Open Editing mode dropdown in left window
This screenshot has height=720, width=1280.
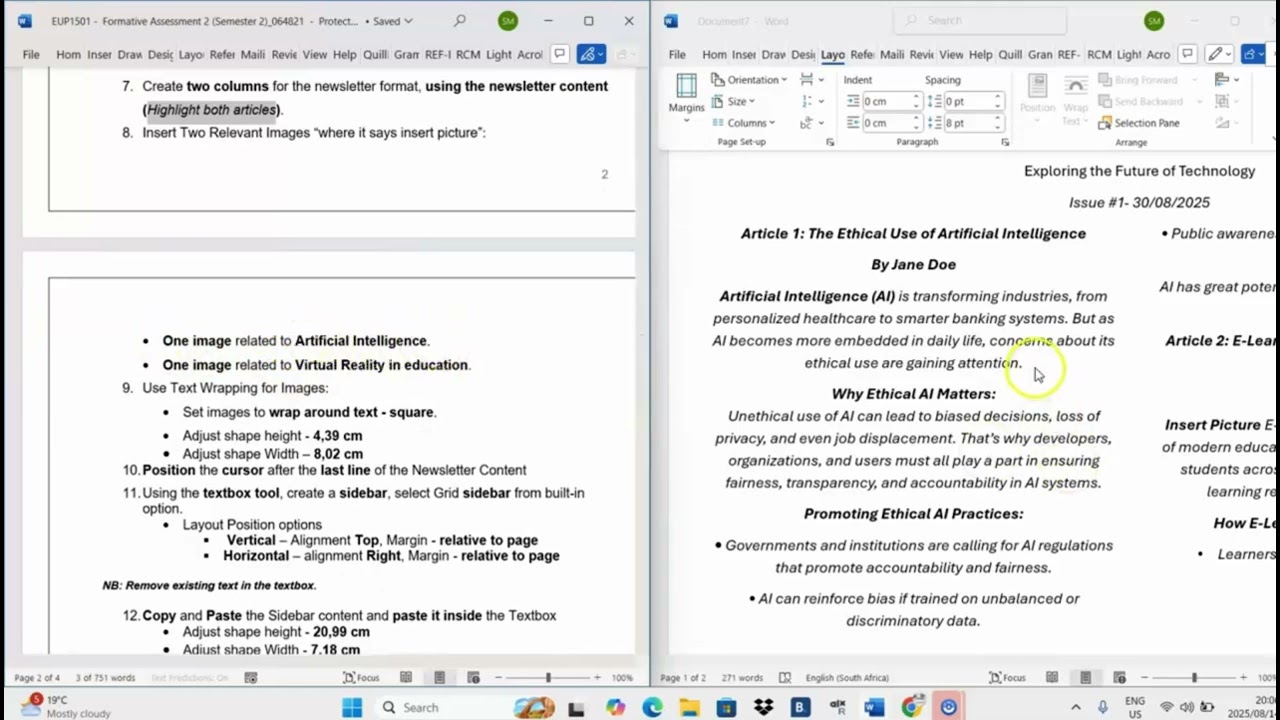[x=589, y=54]
